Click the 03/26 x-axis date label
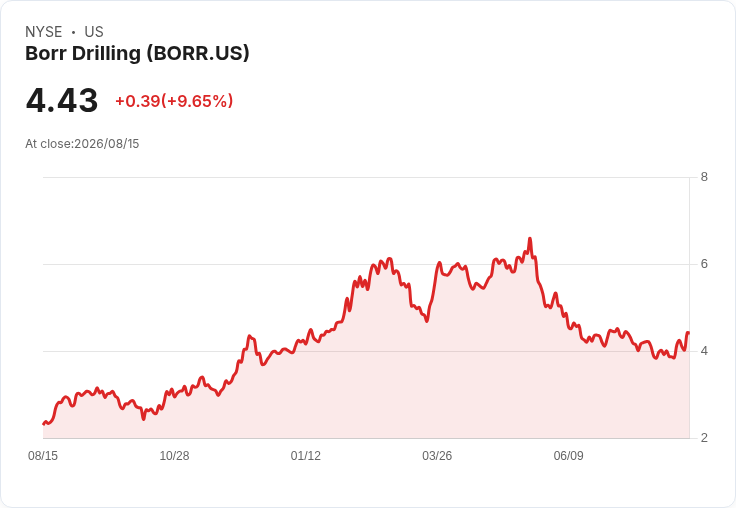This screenshot has width=736, height=508. click(x=437, y=456)
